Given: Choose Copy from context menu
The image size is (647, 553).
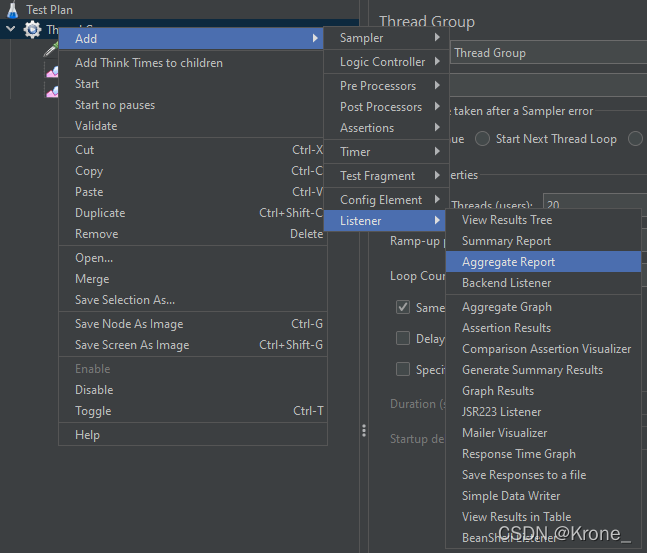Looking at the screenshot, I should [x=191, y=171].
